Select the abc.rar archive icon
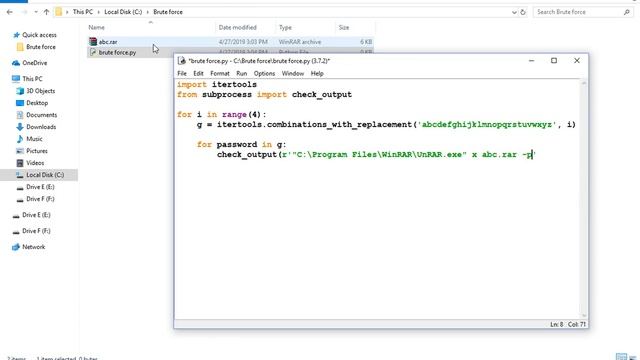The width and height of the screenshot is (640, 360). 93,42
